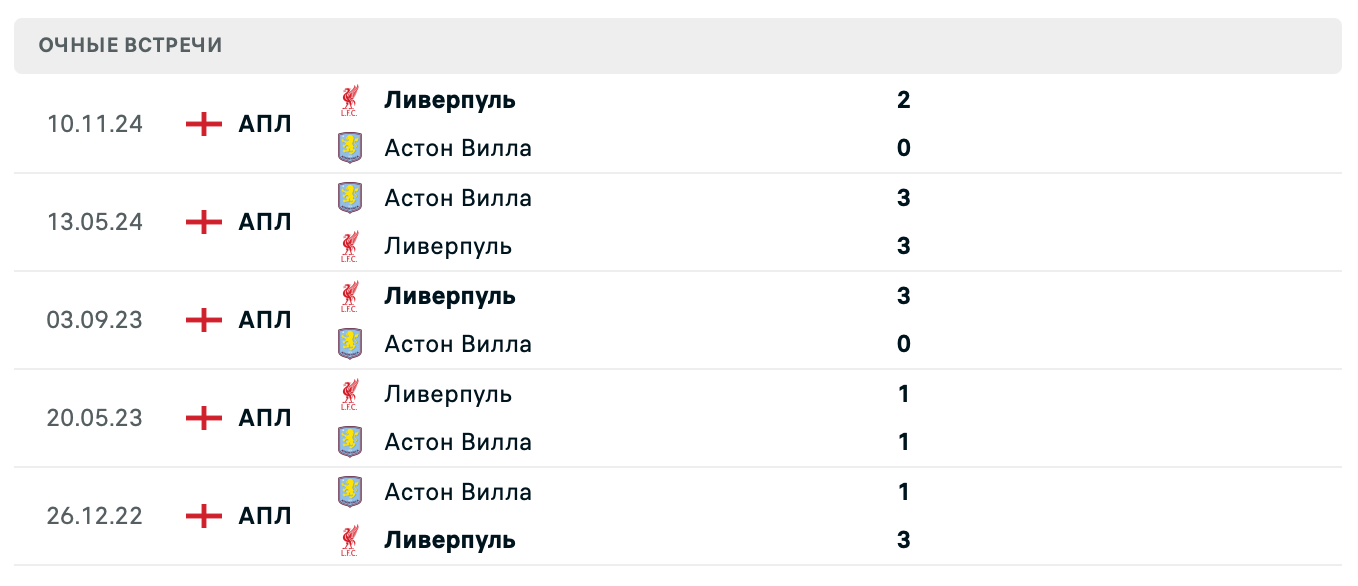Open Астон Вилла team link in 03.09.23 match

click(458, 344)
